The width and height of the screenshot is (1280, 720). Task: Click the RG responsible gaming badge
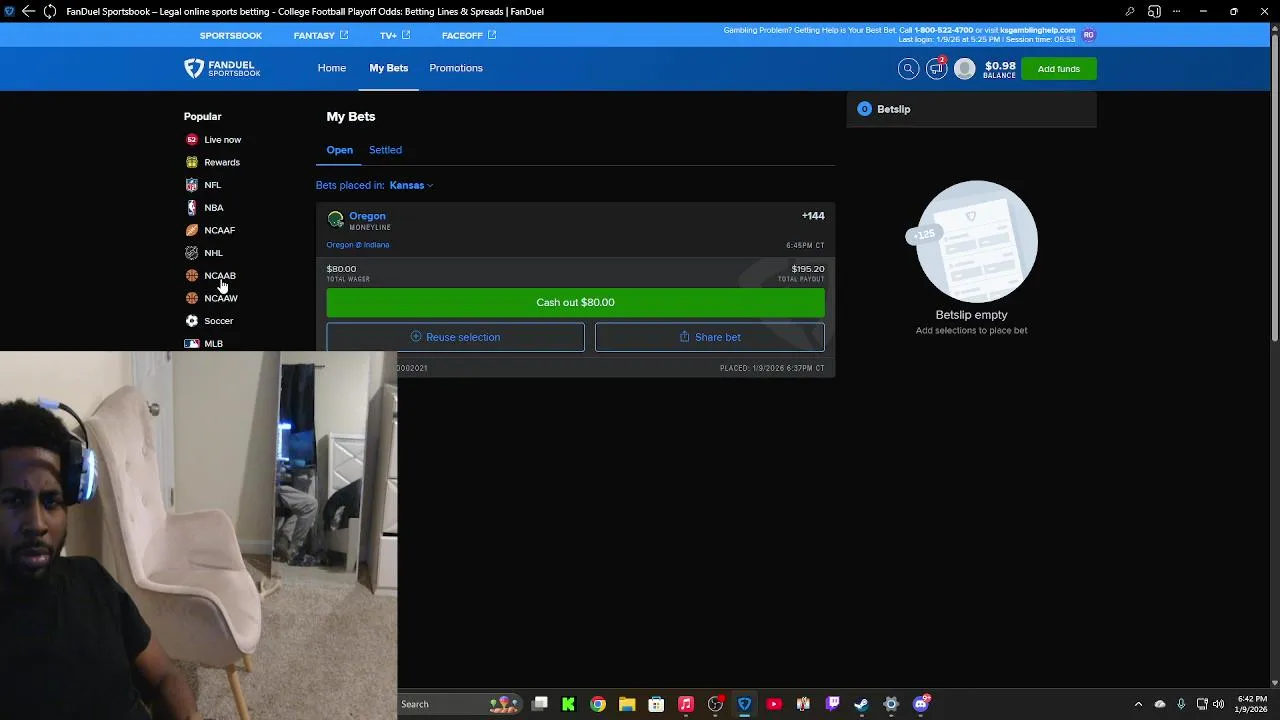pyautogui.click(x=1089, y=35)
